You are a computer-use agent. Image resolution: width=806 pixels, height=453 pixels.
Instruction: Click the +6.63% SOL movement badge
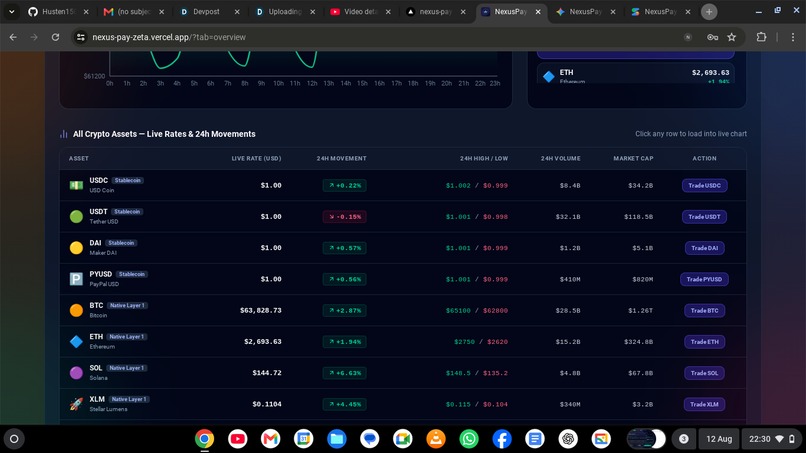click(x=344, y=373)
